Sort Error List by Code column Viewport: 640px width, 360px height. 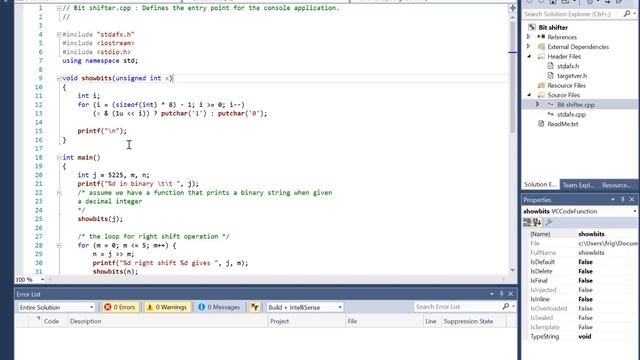pyautogui.click(x=51, y=321)
